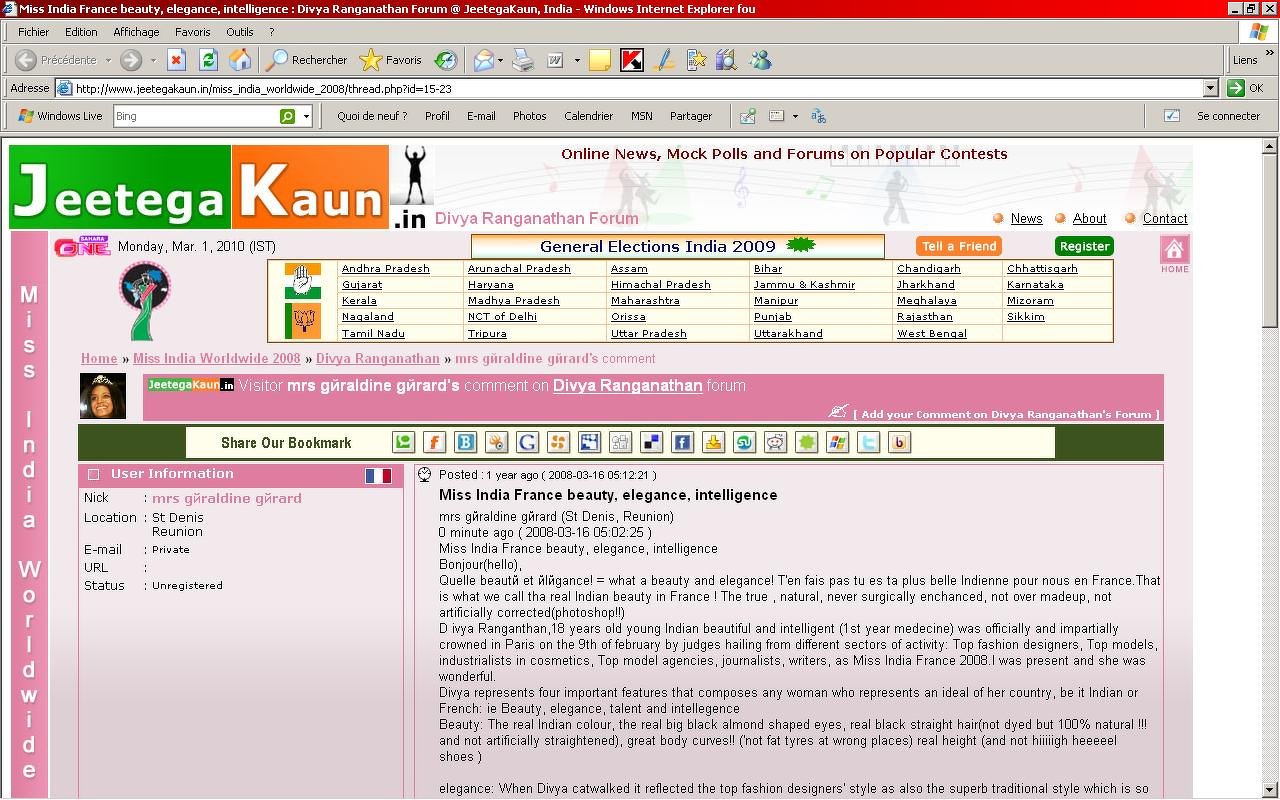Open Miss India Worldwide 2008 breadcrumb
The width and height of the screenshot is (1280, 800).
[216, 358]
